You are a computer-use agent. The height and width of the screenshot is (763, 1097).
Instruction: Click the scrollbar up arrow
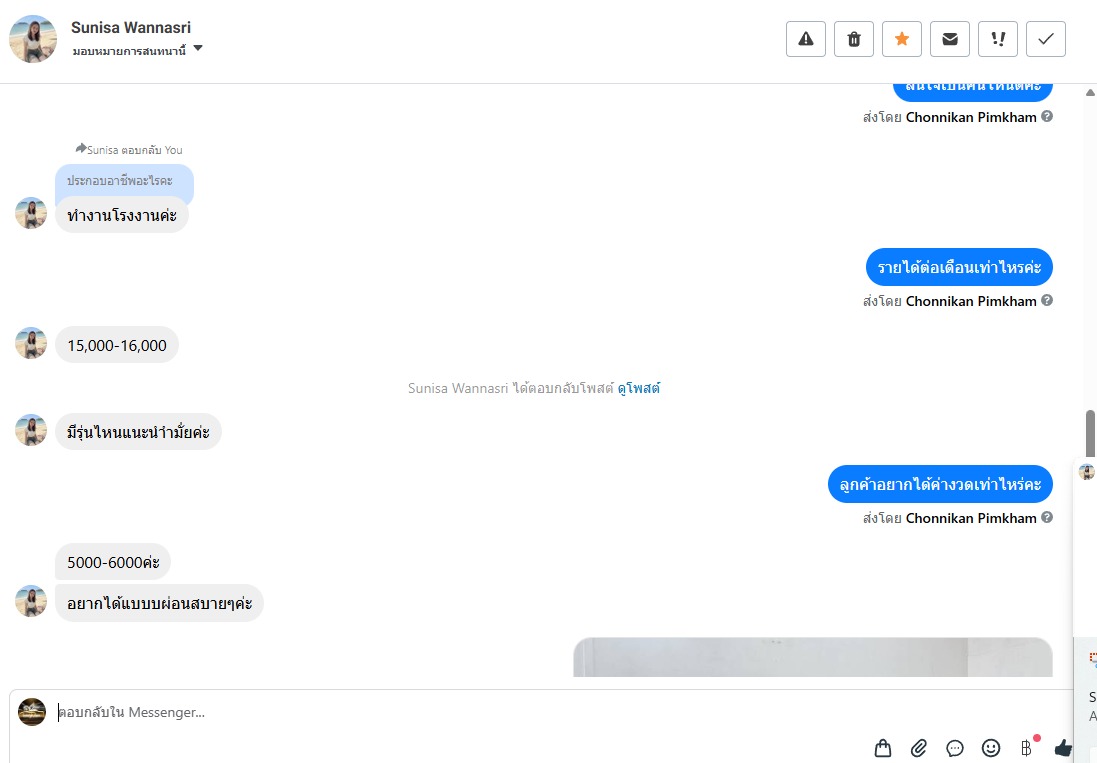point(1090,92)
